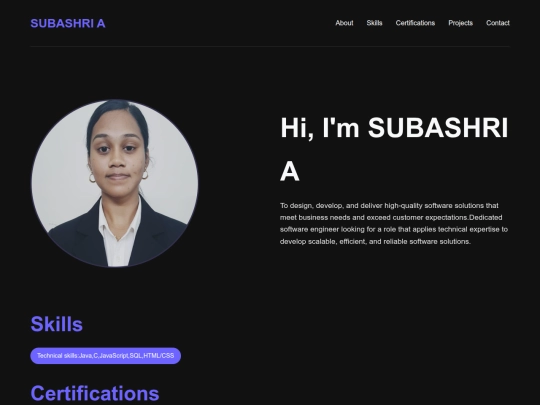Click the line starting 'meet business needs'
Image resolution: width=540 pixels, height=405 pixels.
tap(391, 218)
